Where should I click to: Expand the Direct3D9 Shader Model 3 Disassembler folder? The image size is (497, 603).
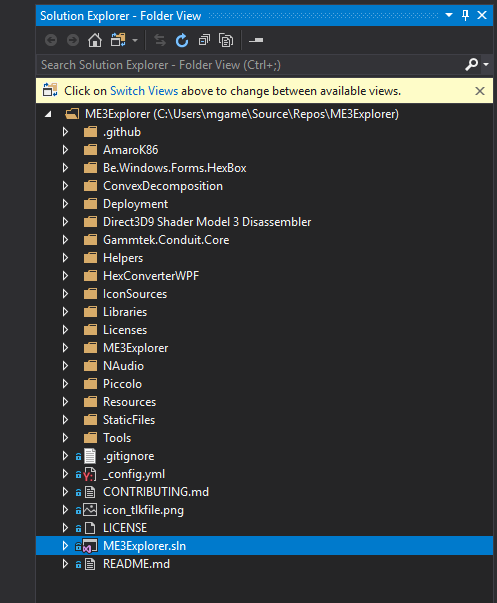pyautogui.click(x=65, y=222)
